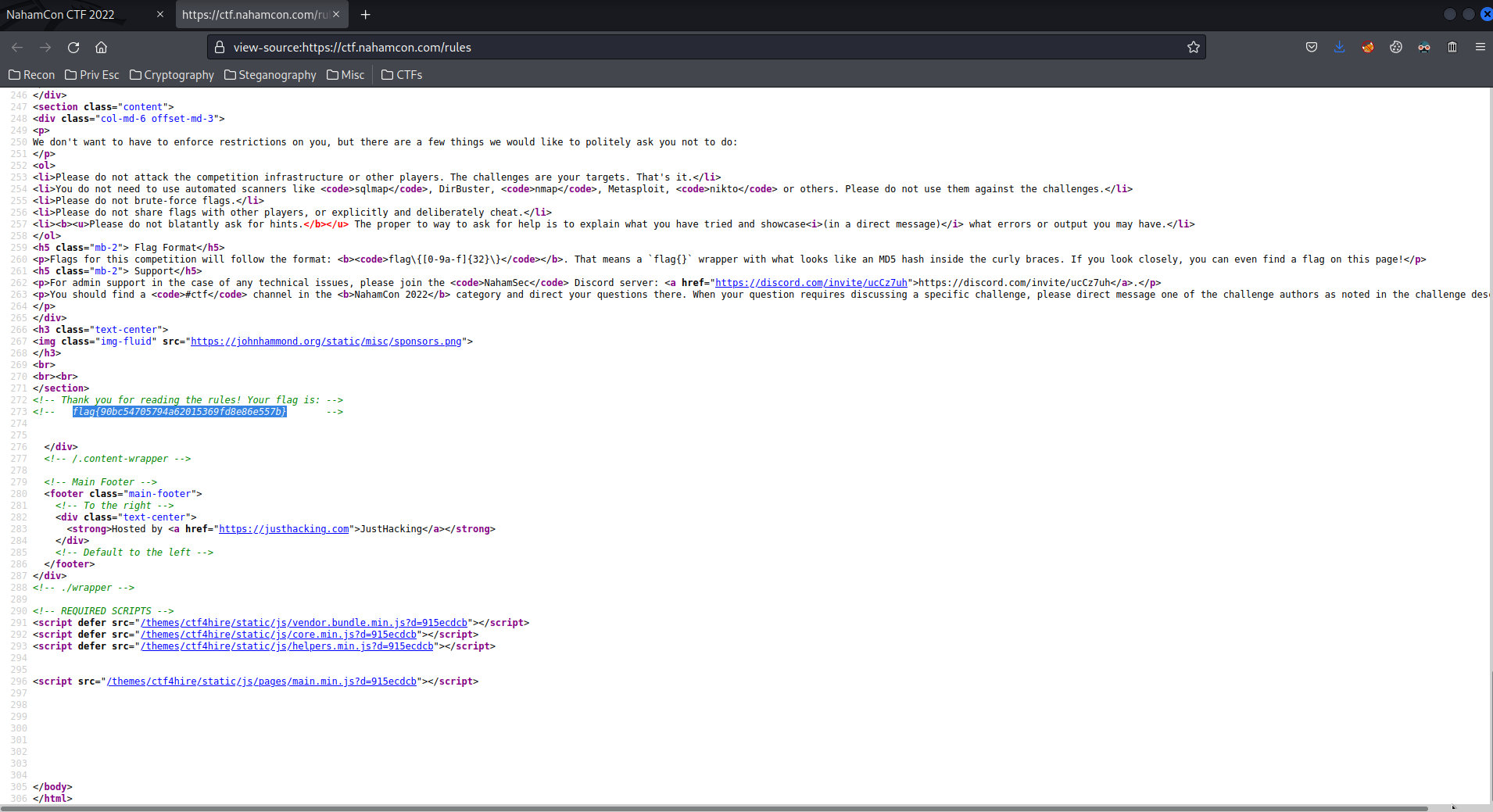Open the fox extension icon in toolbar
This screenshot has width=1493, height=812.
click(x=1368, y=48)
